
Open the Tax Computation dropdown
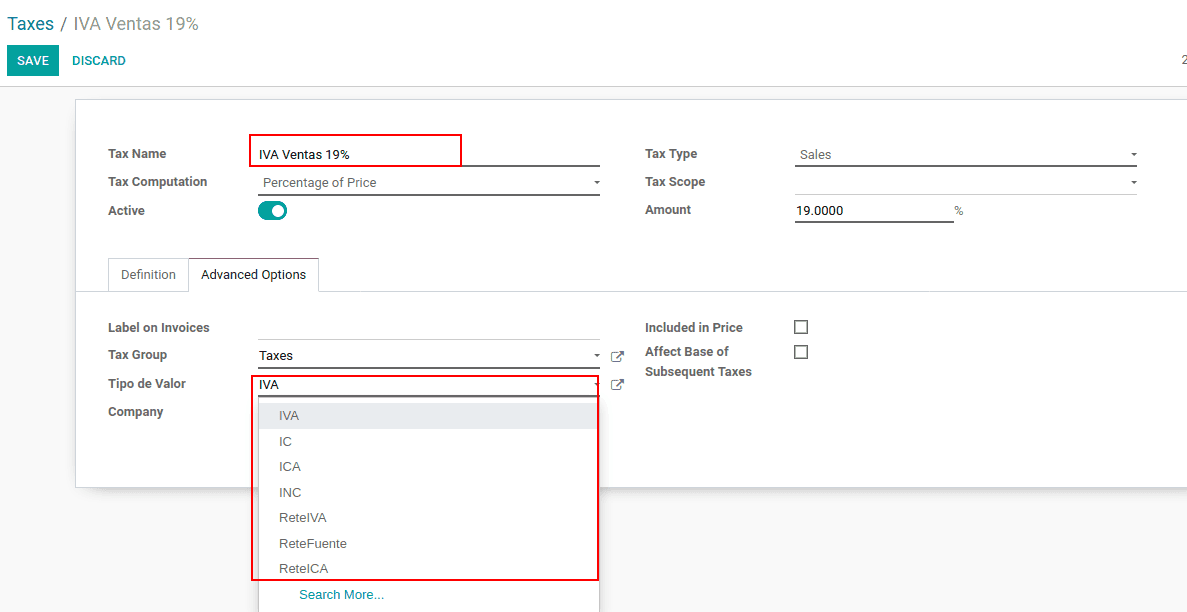click(429, 183)
